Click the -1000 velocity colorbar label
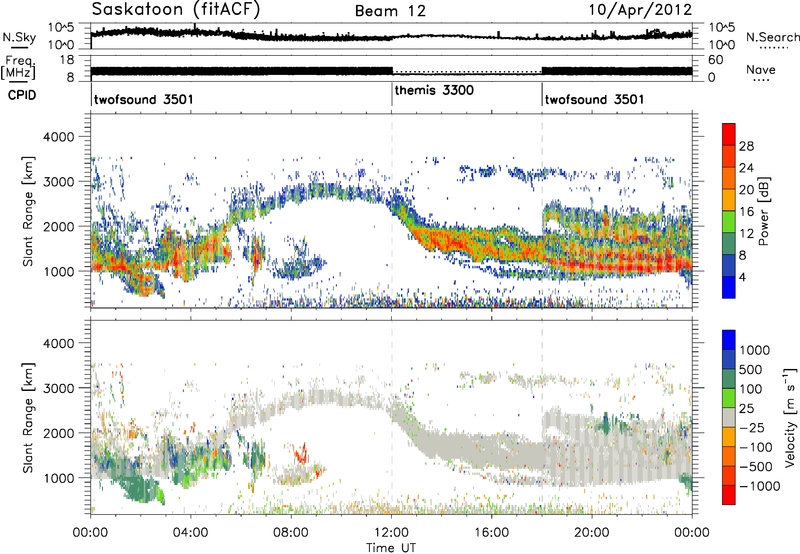This screenshot has width=800, height=554. click(759, 486)
